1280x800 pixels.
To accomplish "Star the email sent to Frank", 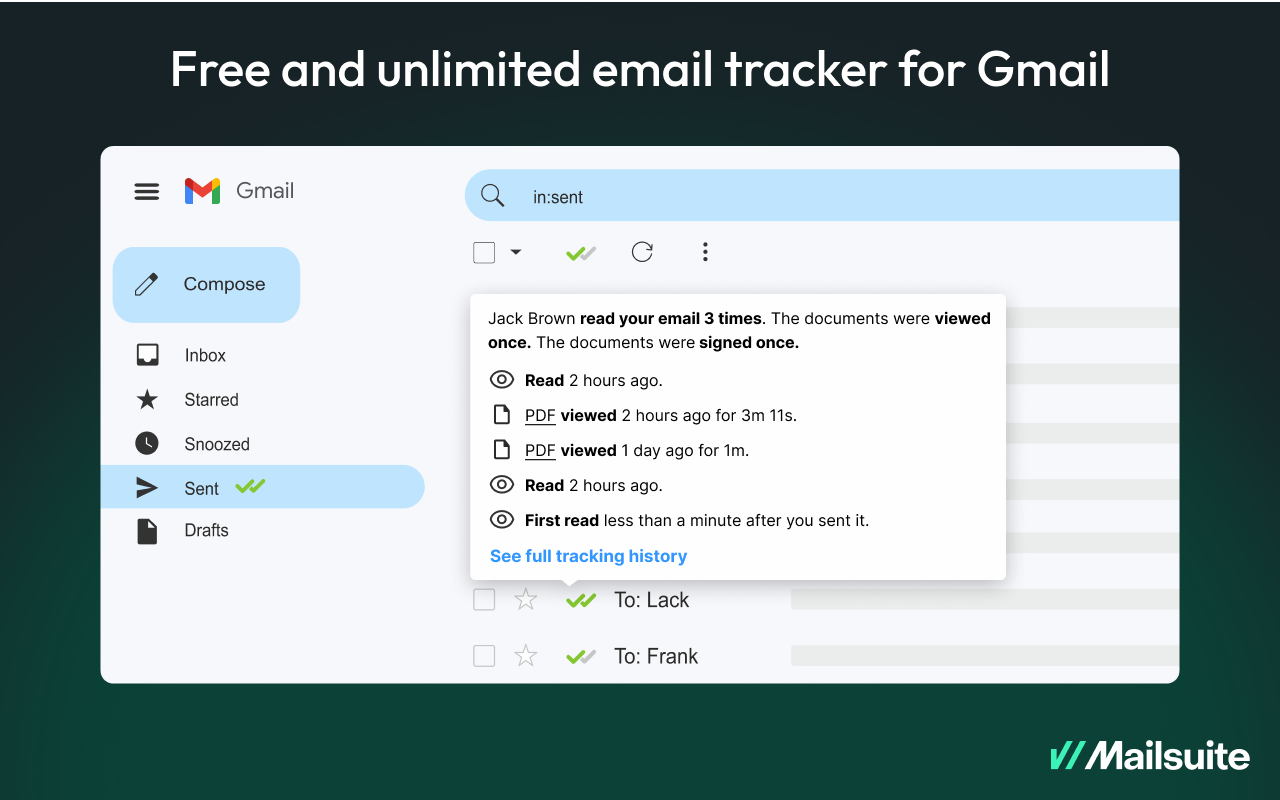I will 525,656.
